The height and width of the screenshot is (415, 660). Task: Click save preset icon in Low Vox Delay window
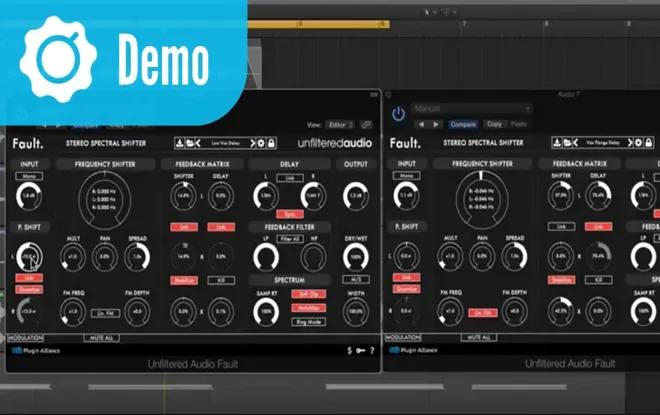tap(179, 143)
